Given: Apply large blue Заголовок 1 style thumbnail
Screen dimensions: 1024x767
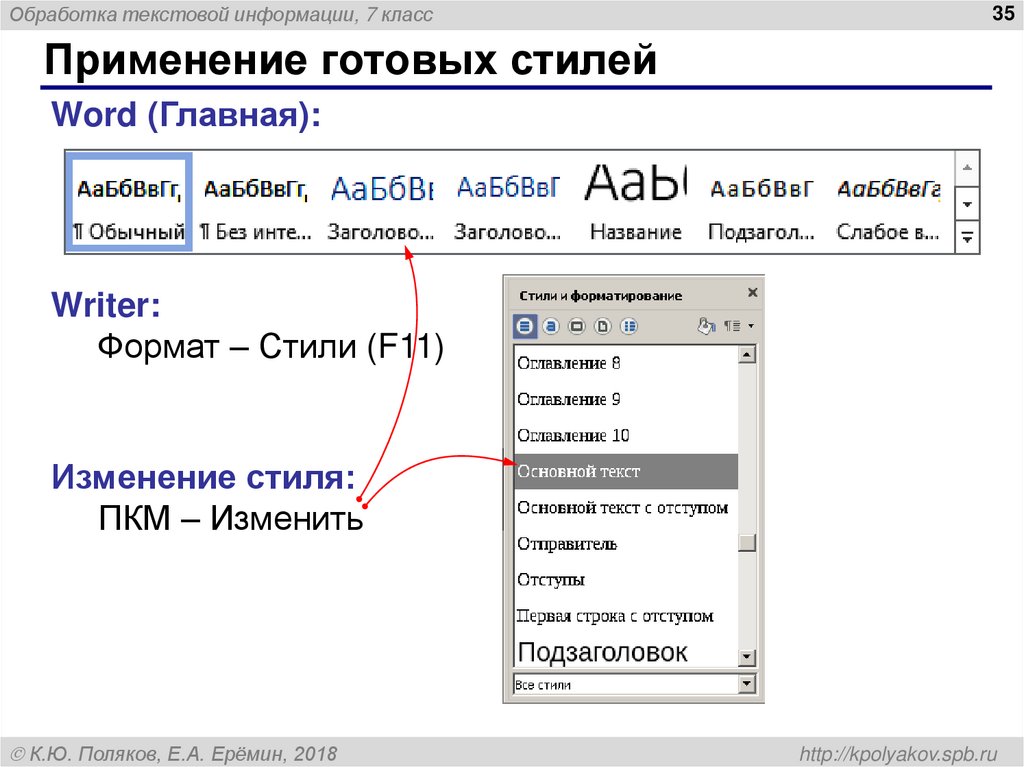Looking at the screenshot, I should pyautogui.click(x=381, y=203).
